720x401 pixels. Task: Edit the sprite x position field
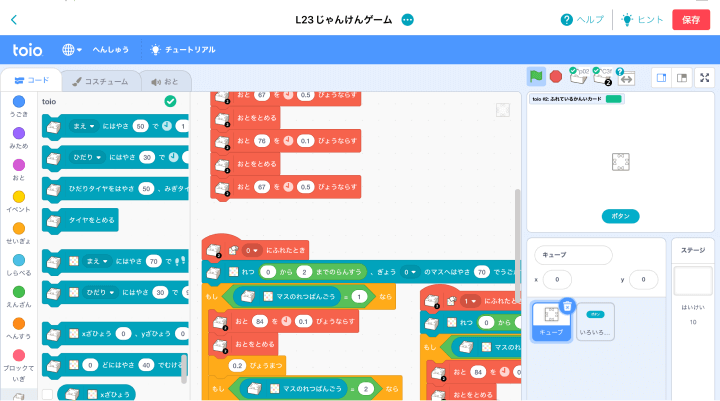coord(557,279)
